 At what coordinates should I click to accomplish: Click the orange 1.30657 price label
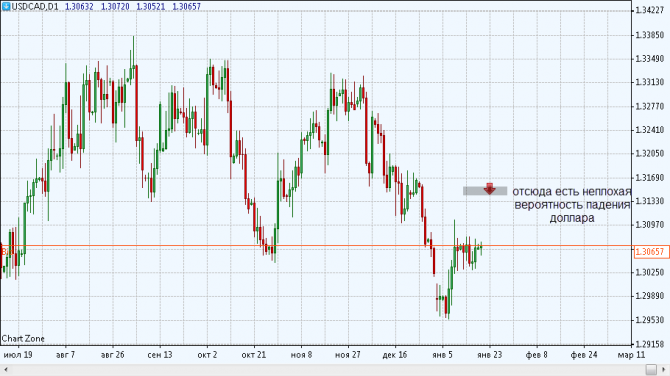click(651, 252)
